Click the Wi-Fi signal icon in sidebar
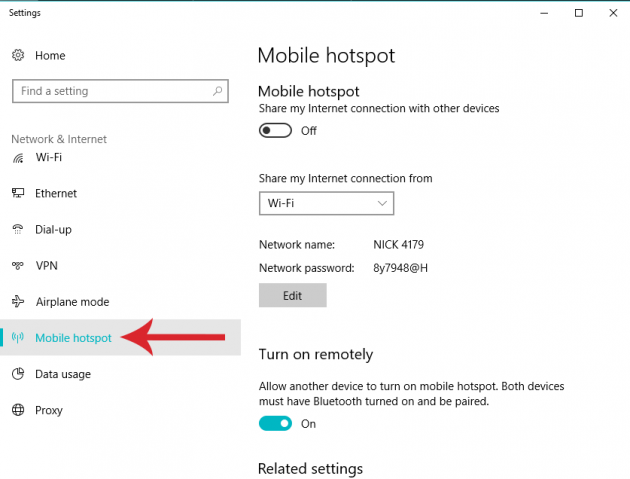The image size is (630, 479). 18,158
